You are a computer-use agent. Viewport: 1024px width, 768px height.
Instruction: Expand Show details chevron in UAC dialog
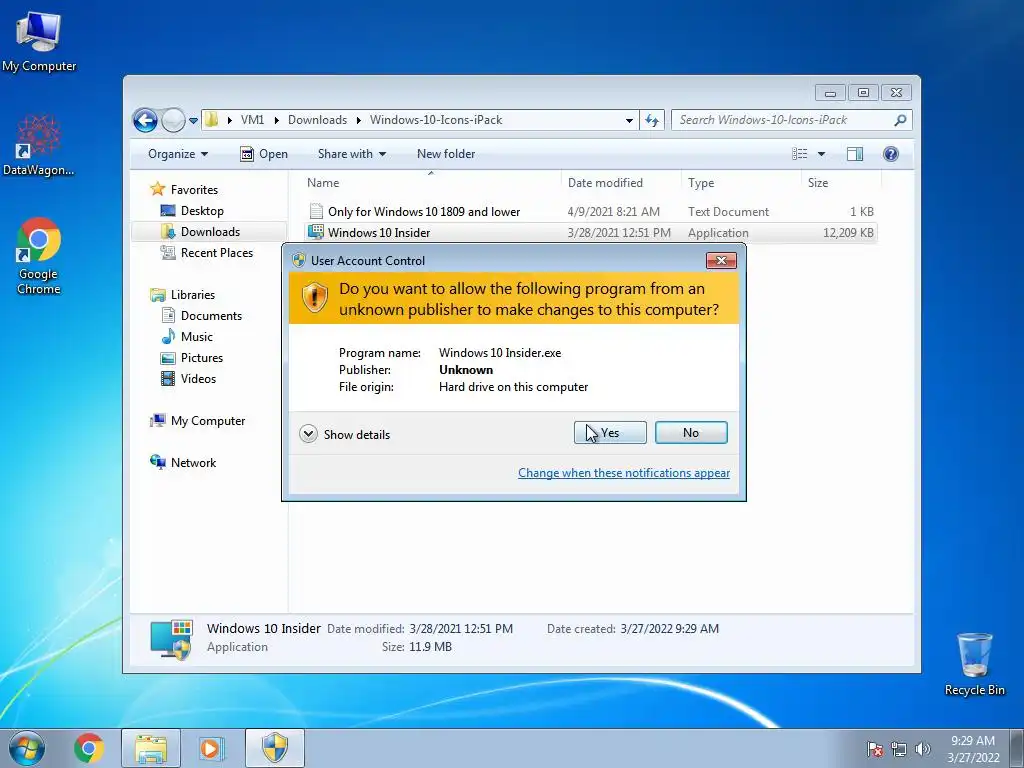tap(308, 434)
